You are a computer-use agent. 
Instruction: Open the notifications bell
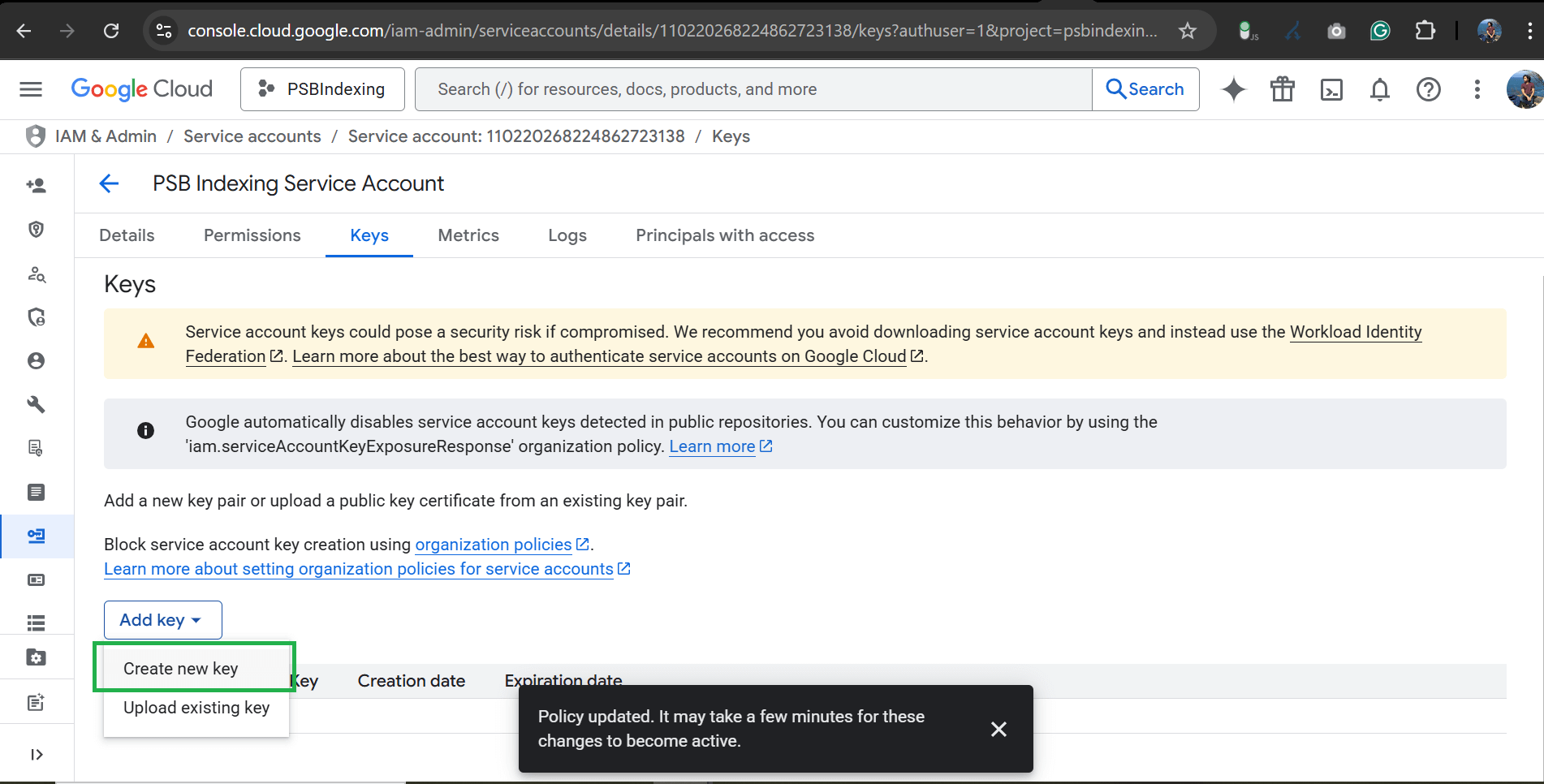[1379, 89]
